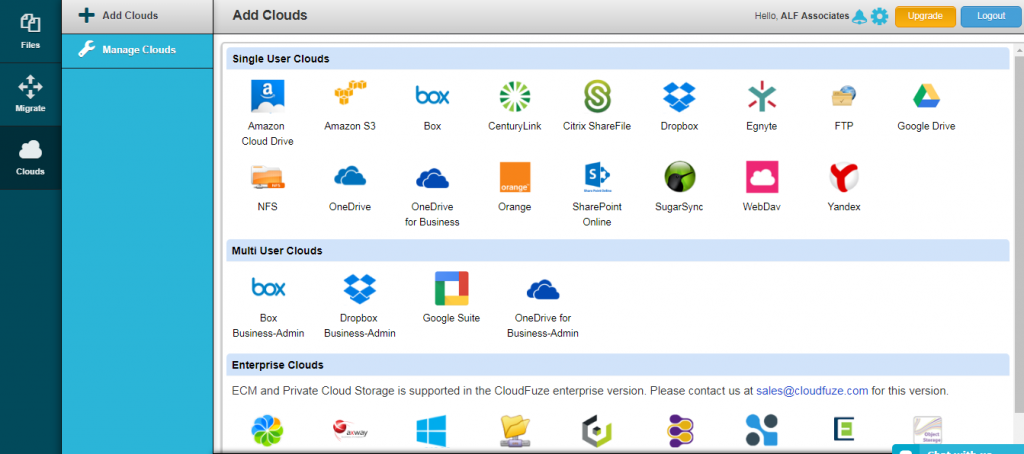Choose the OneDrive personal cloud
Screen dimensions: 1024x454
(350, 176)
